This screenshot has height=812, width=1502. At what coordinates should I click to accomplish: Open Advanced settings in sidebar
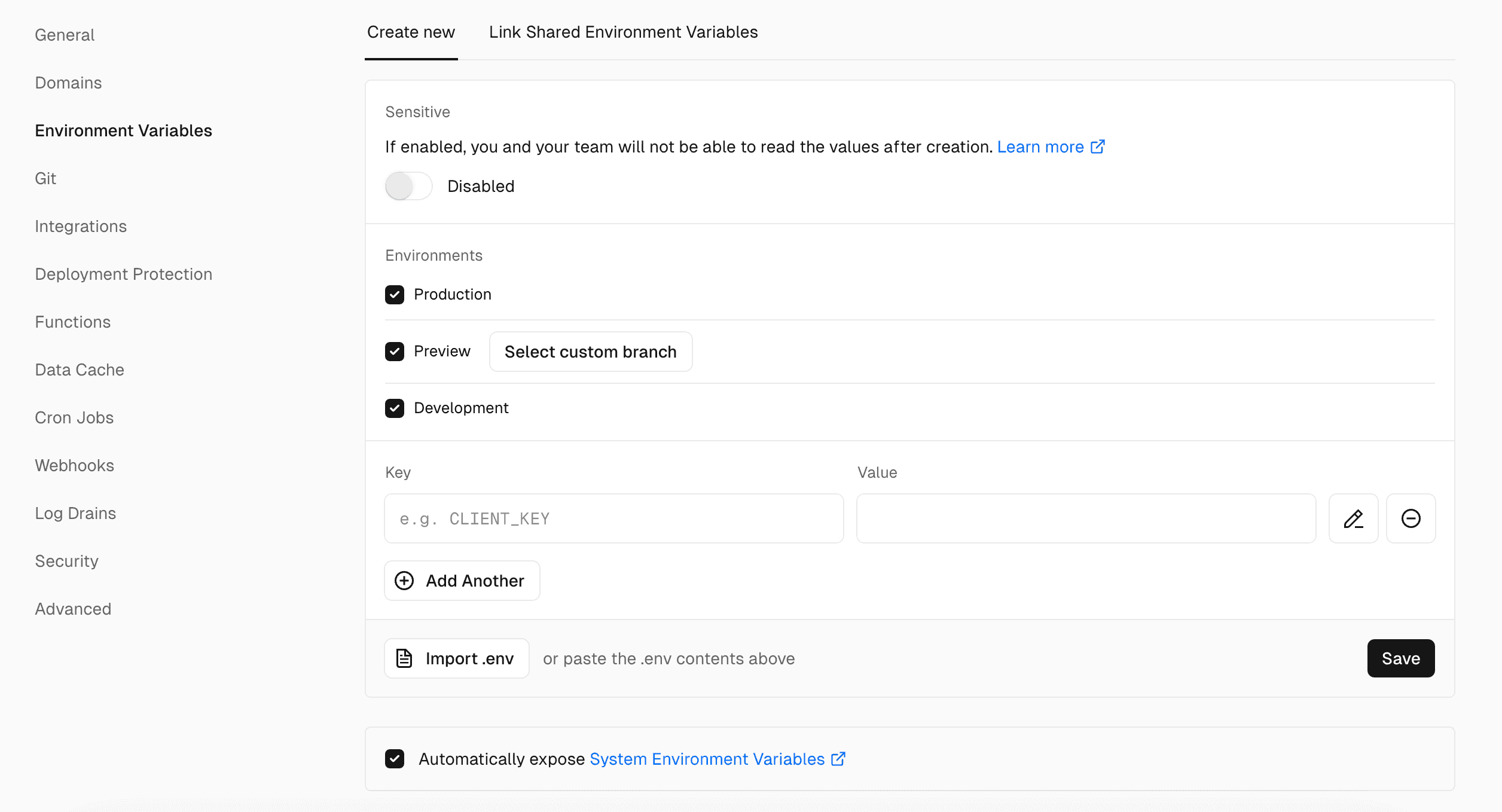point(73,609)
